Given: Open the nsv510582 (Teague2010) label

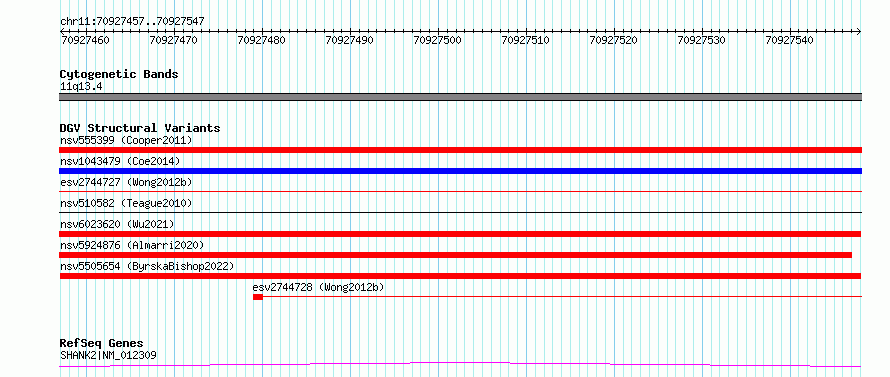Looking at the screenshot, I should click(x=126, y=203).
